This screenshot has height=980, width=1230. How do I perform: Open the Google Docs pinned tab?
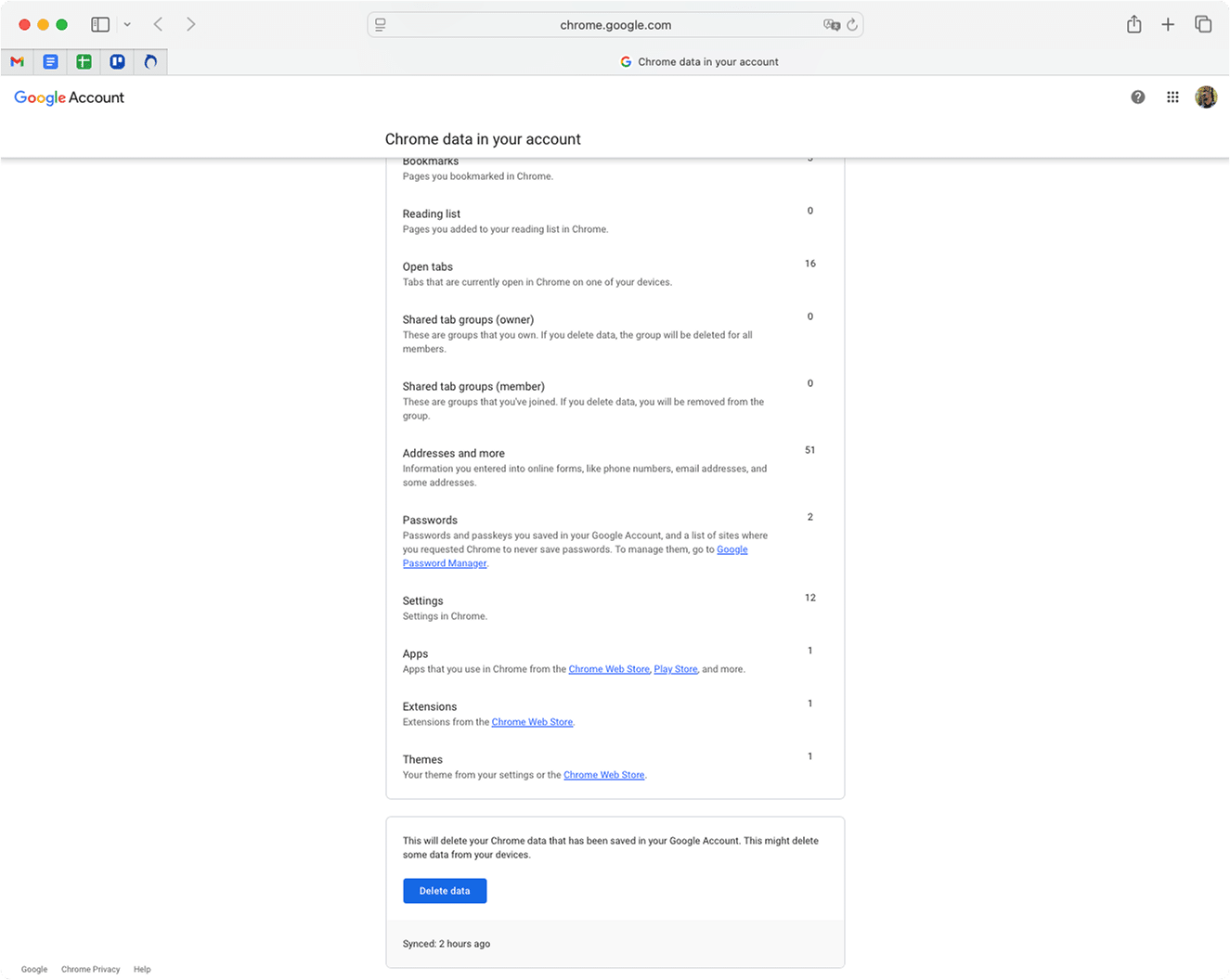50,62
